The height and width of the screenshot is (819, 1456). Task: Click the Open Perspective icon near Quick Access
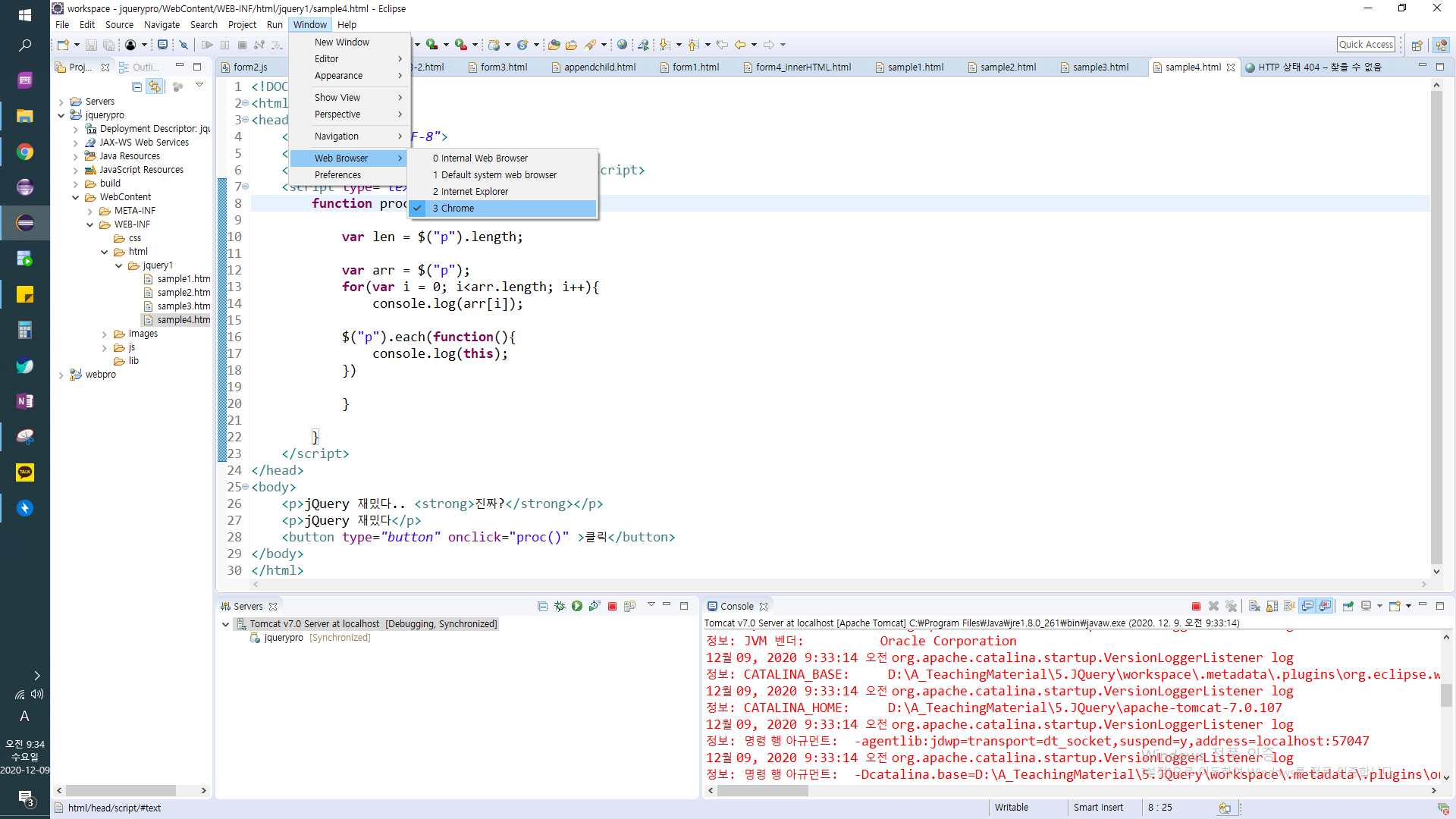(x=1417, y=45)
